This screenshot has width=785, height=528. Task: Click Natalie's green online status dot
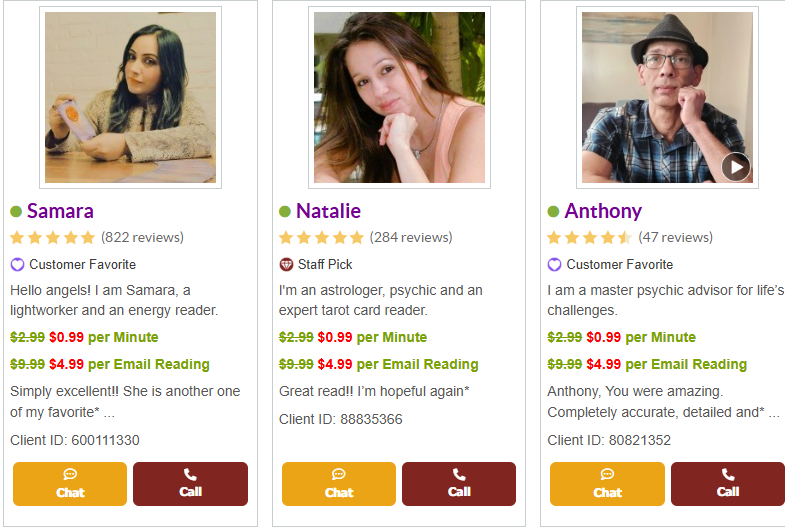(x=285, y=212)
